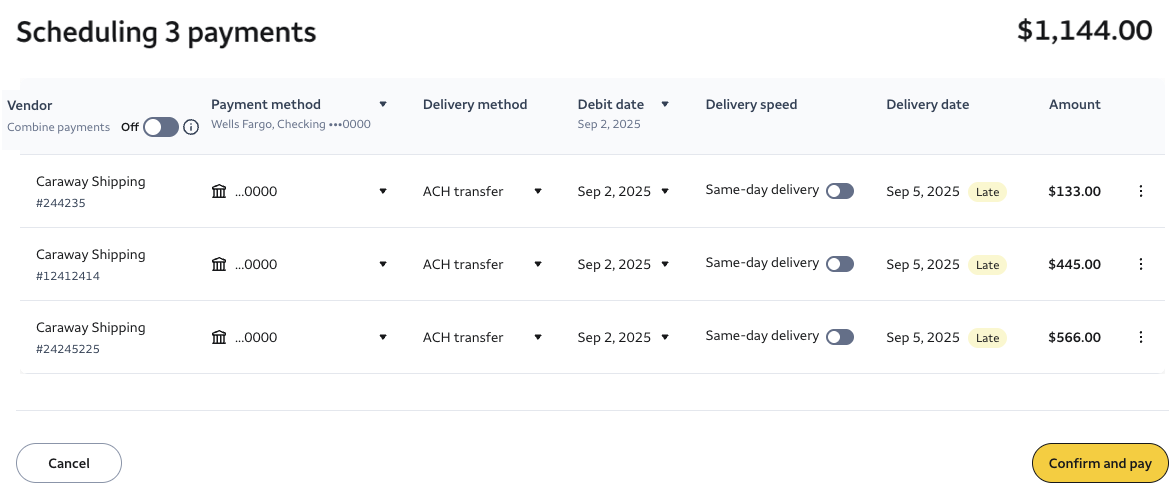Image resolution: width=1173 pixels, height=495 pixels.
Task: Open the payment account dropdown for bill #24245225
Action: click(383, 337)
